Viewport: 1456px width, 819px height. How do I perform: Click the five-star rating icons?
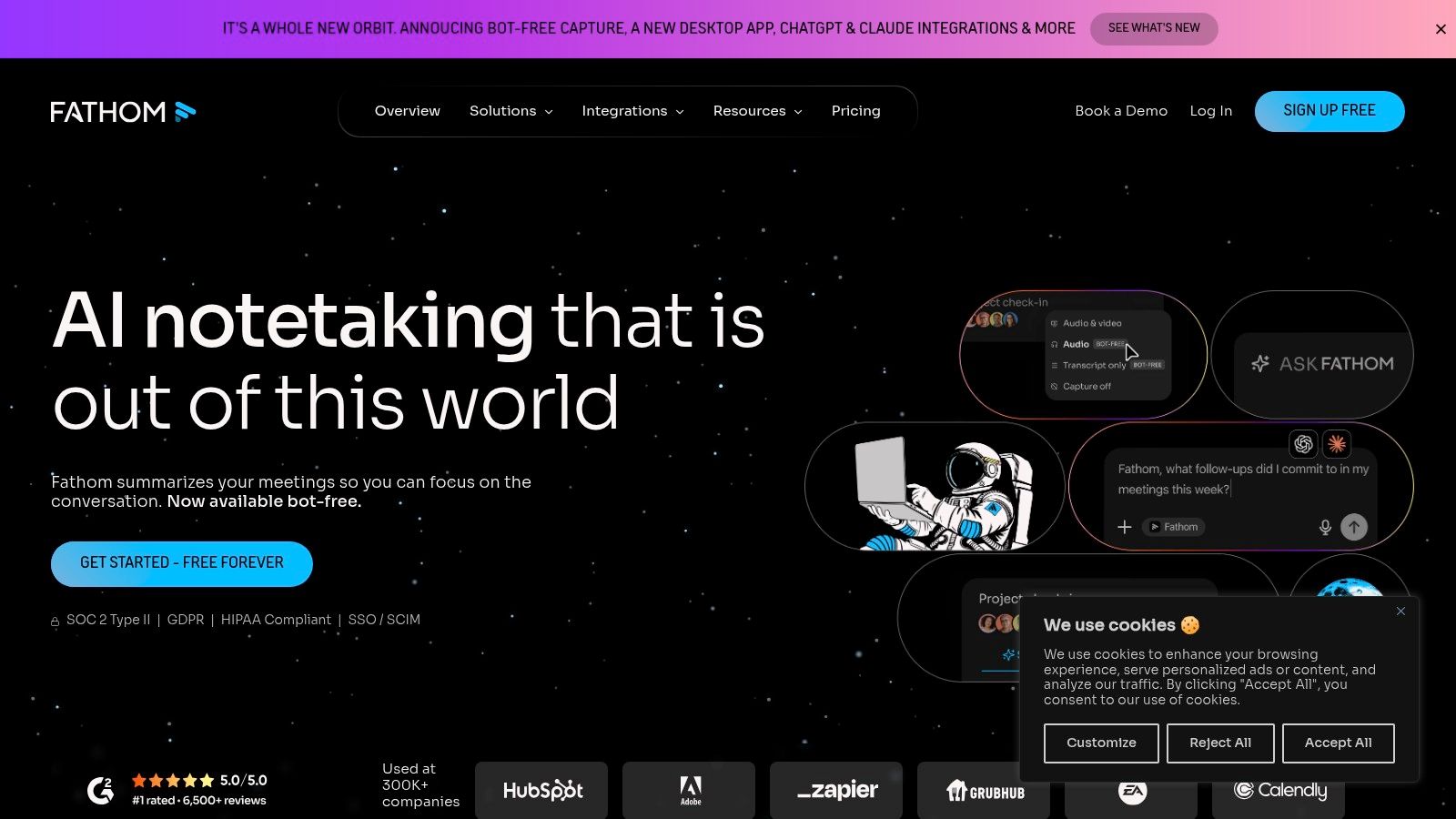[x=173, y=780]
